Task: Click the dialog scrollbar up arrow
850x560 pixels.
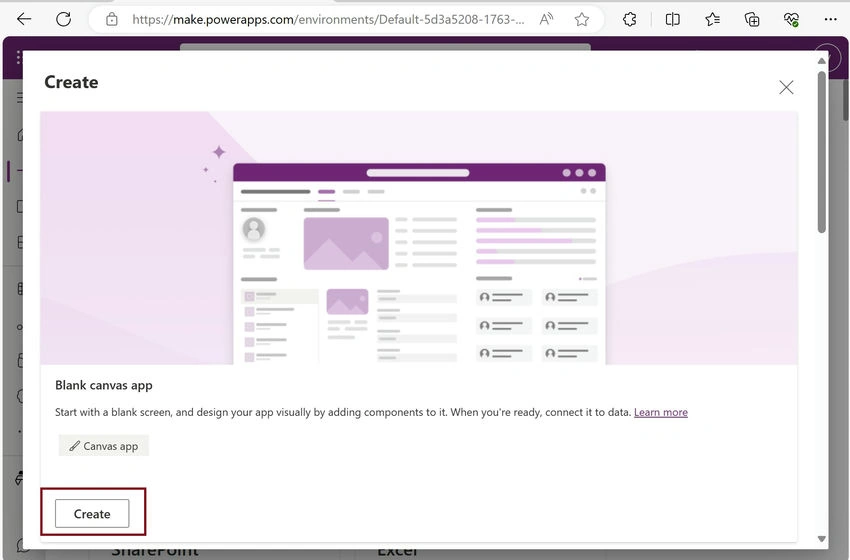Action: pos(822,61)
